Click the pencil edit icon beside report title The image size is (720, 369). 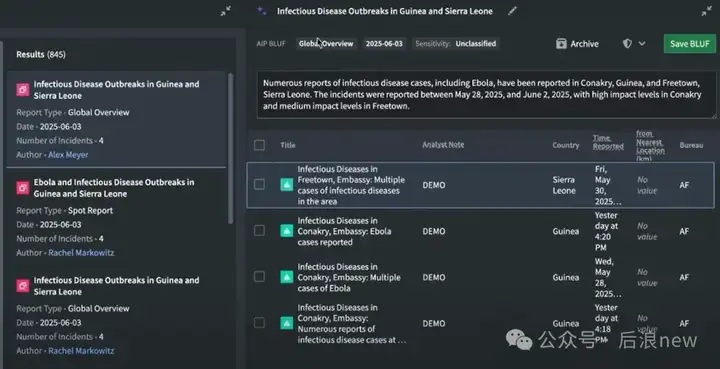[x=512, y=11]
